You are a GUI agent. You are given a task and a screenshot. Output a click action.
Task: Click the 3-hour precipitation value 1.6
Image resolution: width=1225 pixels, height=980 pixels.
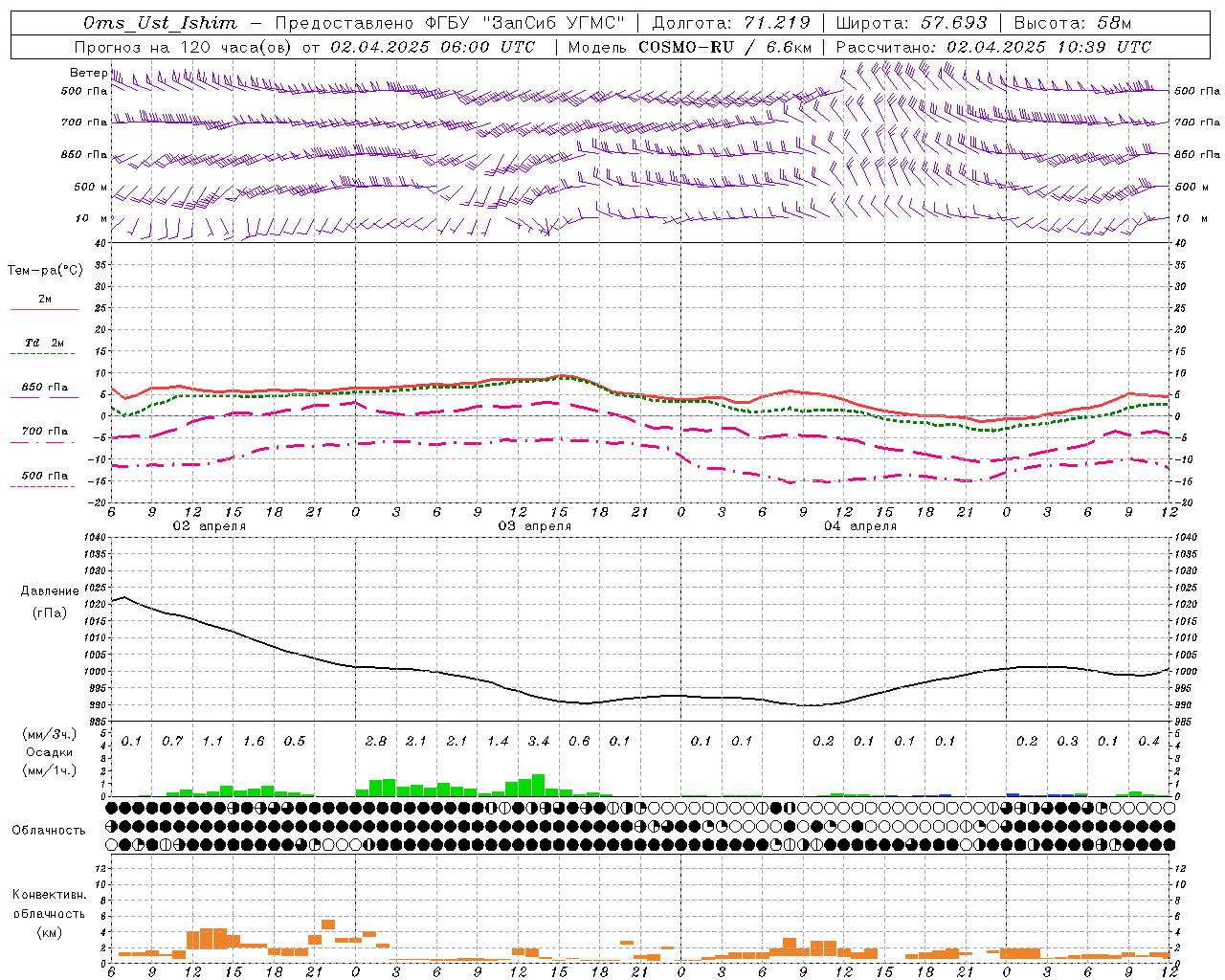(x=254, y=741)
